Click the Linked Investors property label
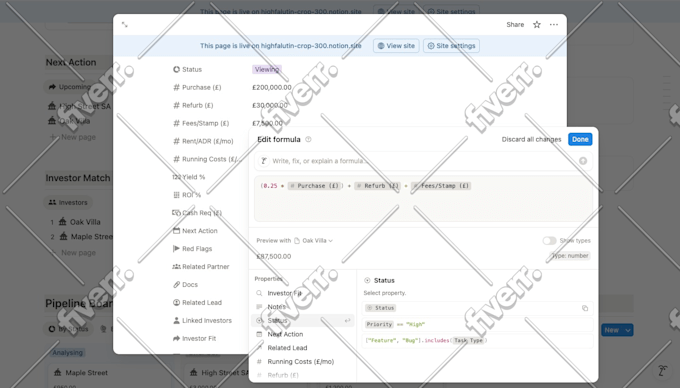Viewport: 680px width, 388px height. (202, 320)
